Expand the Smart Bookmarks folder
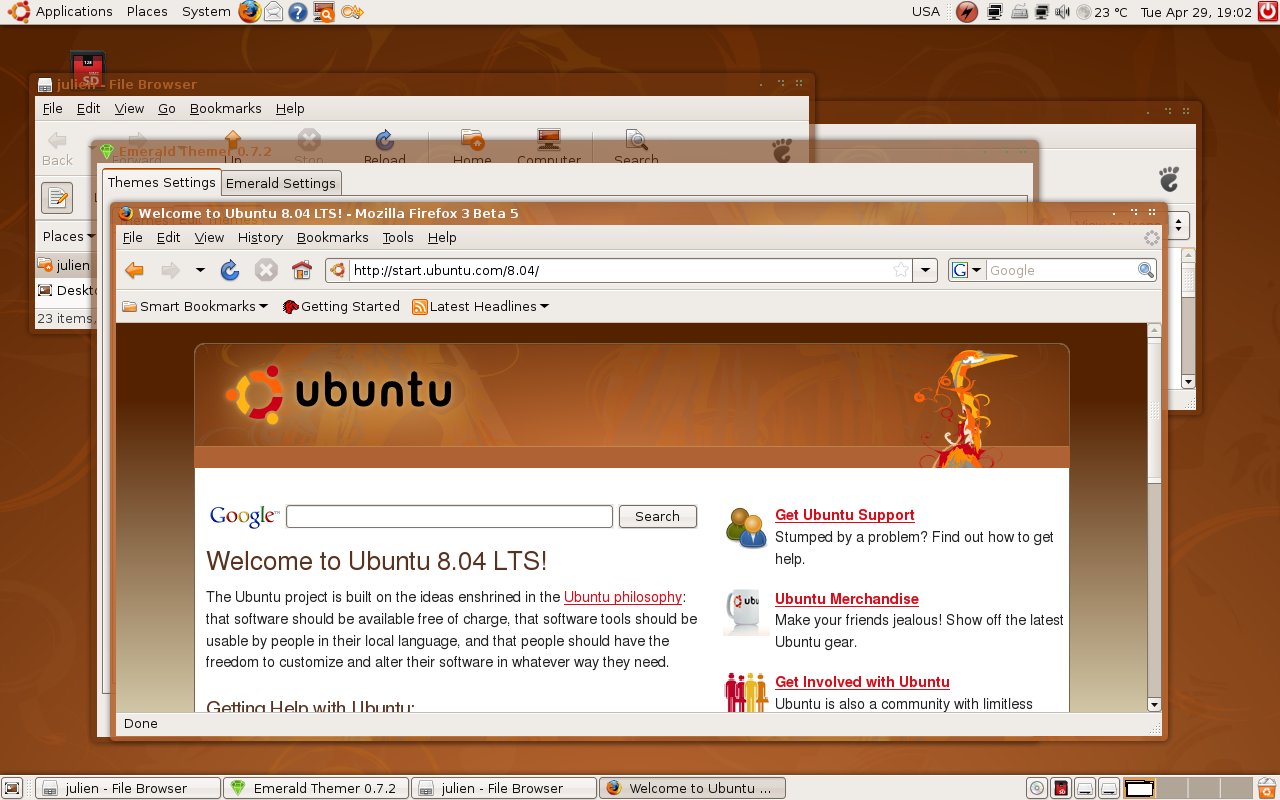Image resolution: width=1280 pixels, height=800 pixels. (x=195, y=306)
